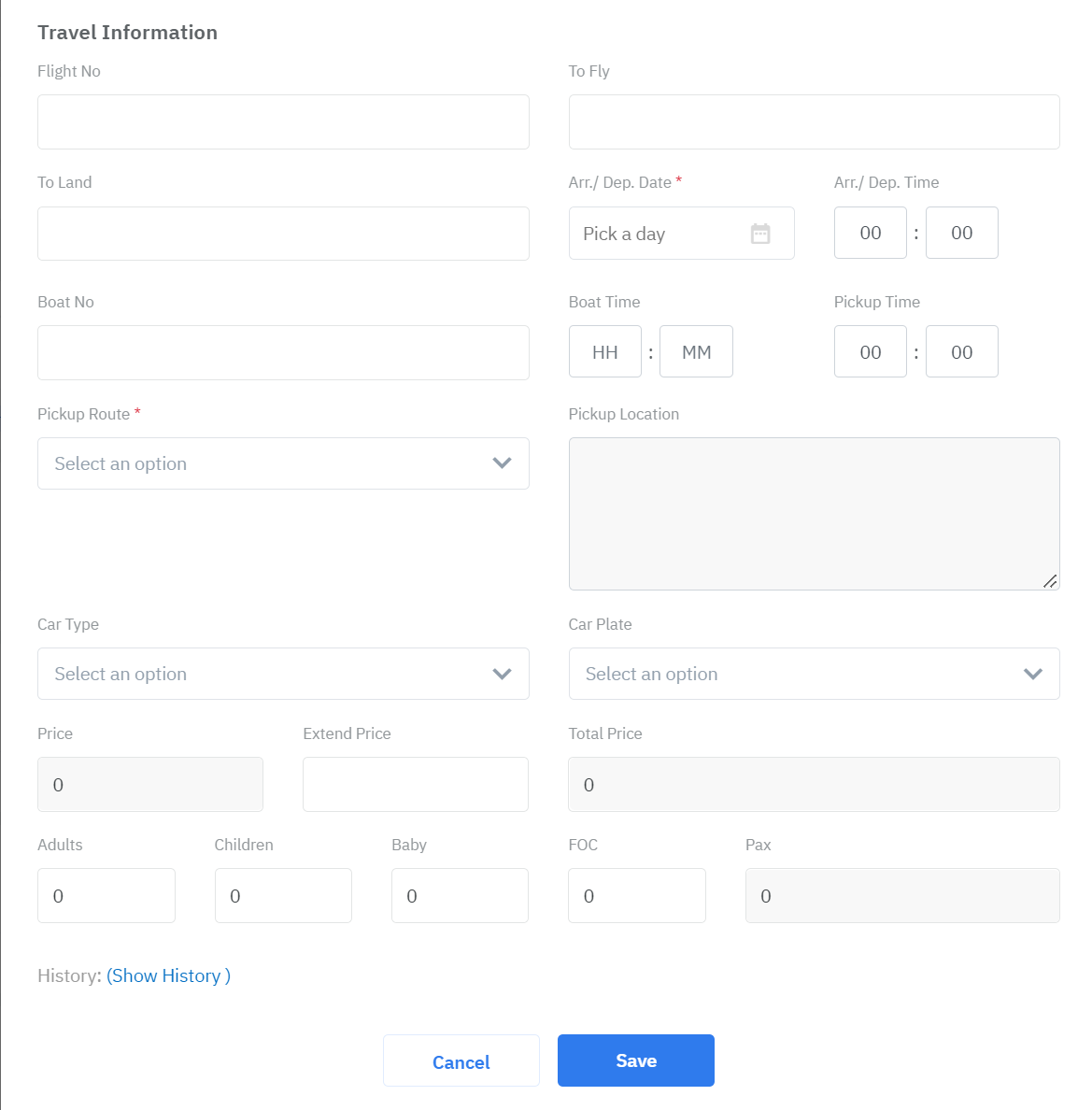Open the Show History link
The height and width of the screenshot is (1110, 1092).
(168, 975)
